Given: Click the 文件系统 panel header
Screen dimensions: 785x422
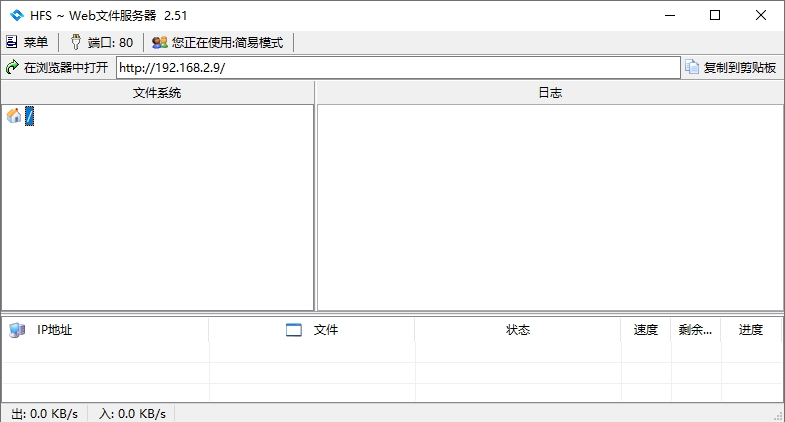Looking at the screenshot, I should tap(157, 93).
